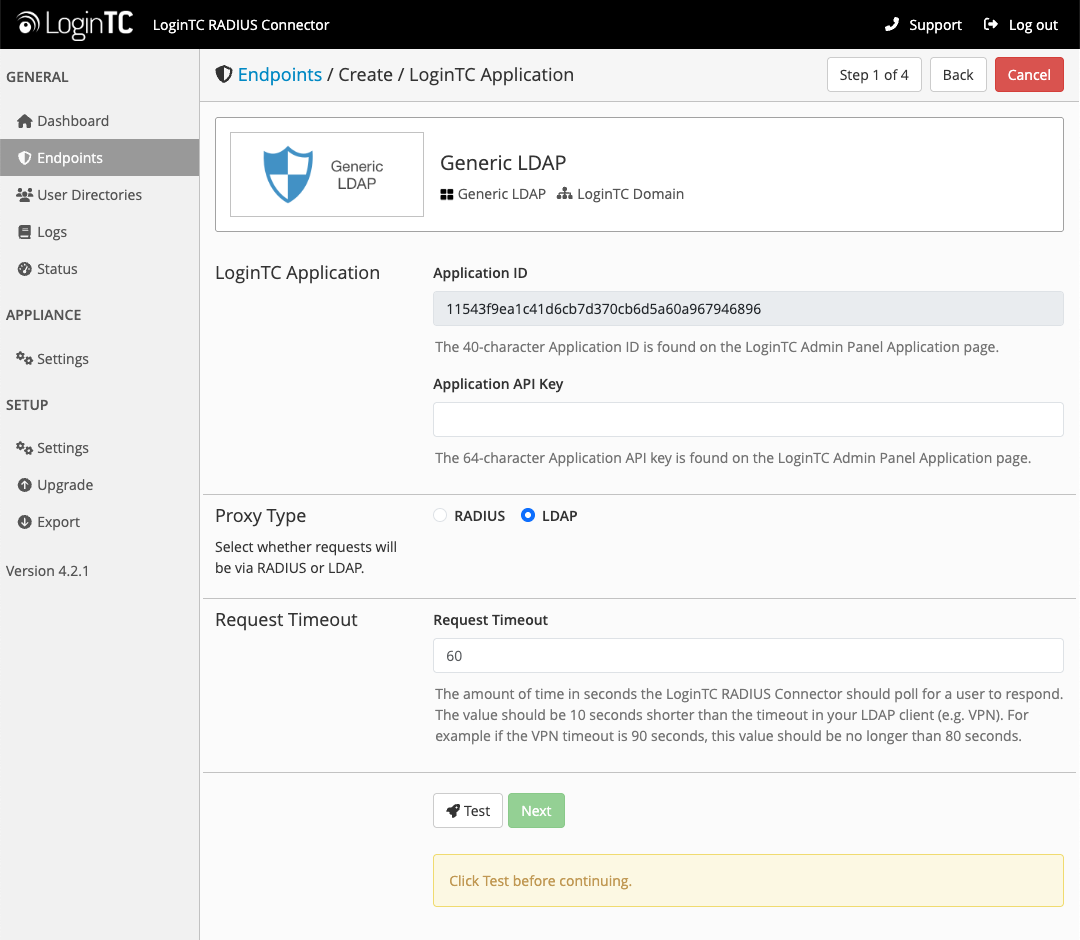
Task: Click the Generic LDAP shield thumbnail
Action: click(326, 175)
